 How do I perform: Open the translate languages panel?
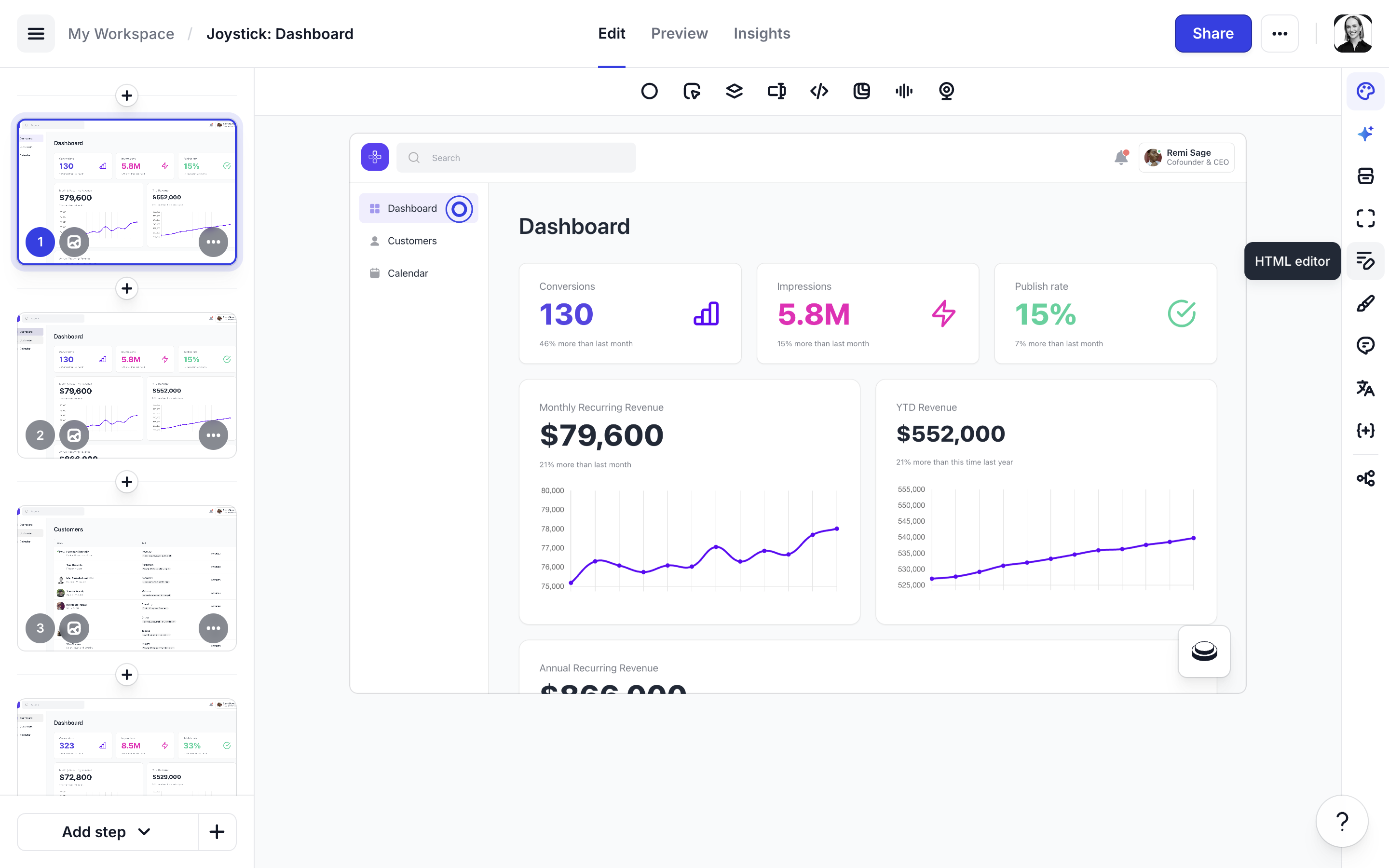click(x=1365, y=388)
